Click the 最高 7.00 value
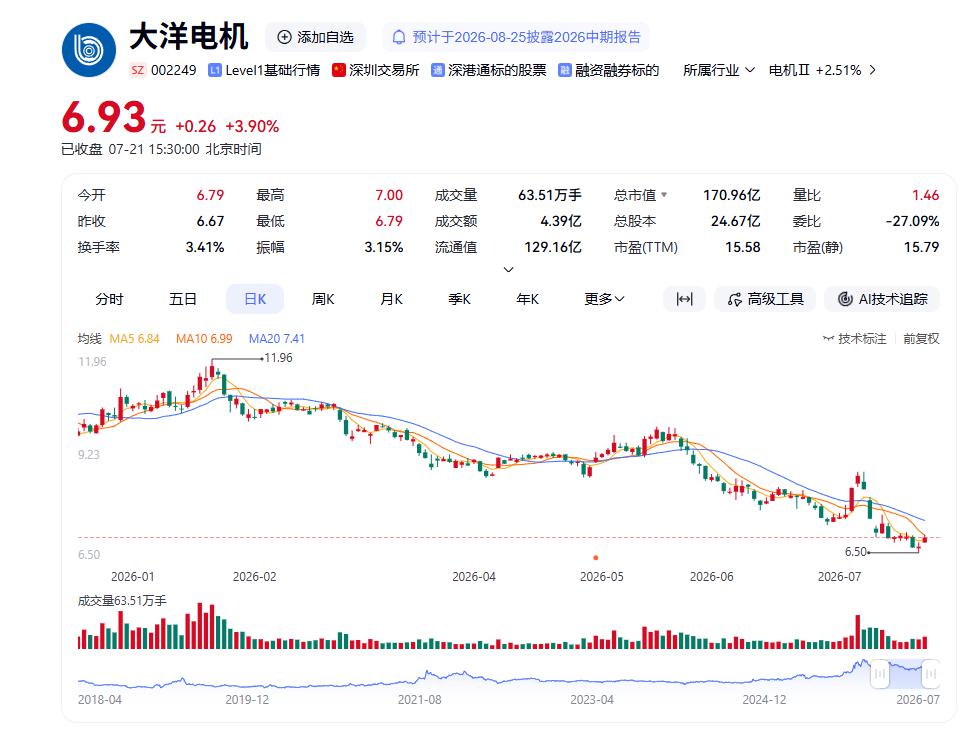 (389, 195)
